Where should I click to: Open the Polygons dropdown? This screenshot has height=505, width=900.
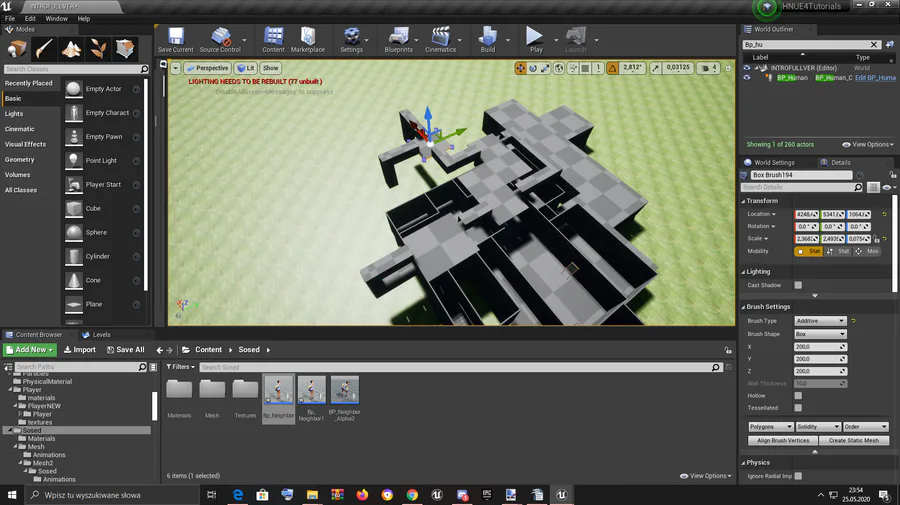coord(771,426)
